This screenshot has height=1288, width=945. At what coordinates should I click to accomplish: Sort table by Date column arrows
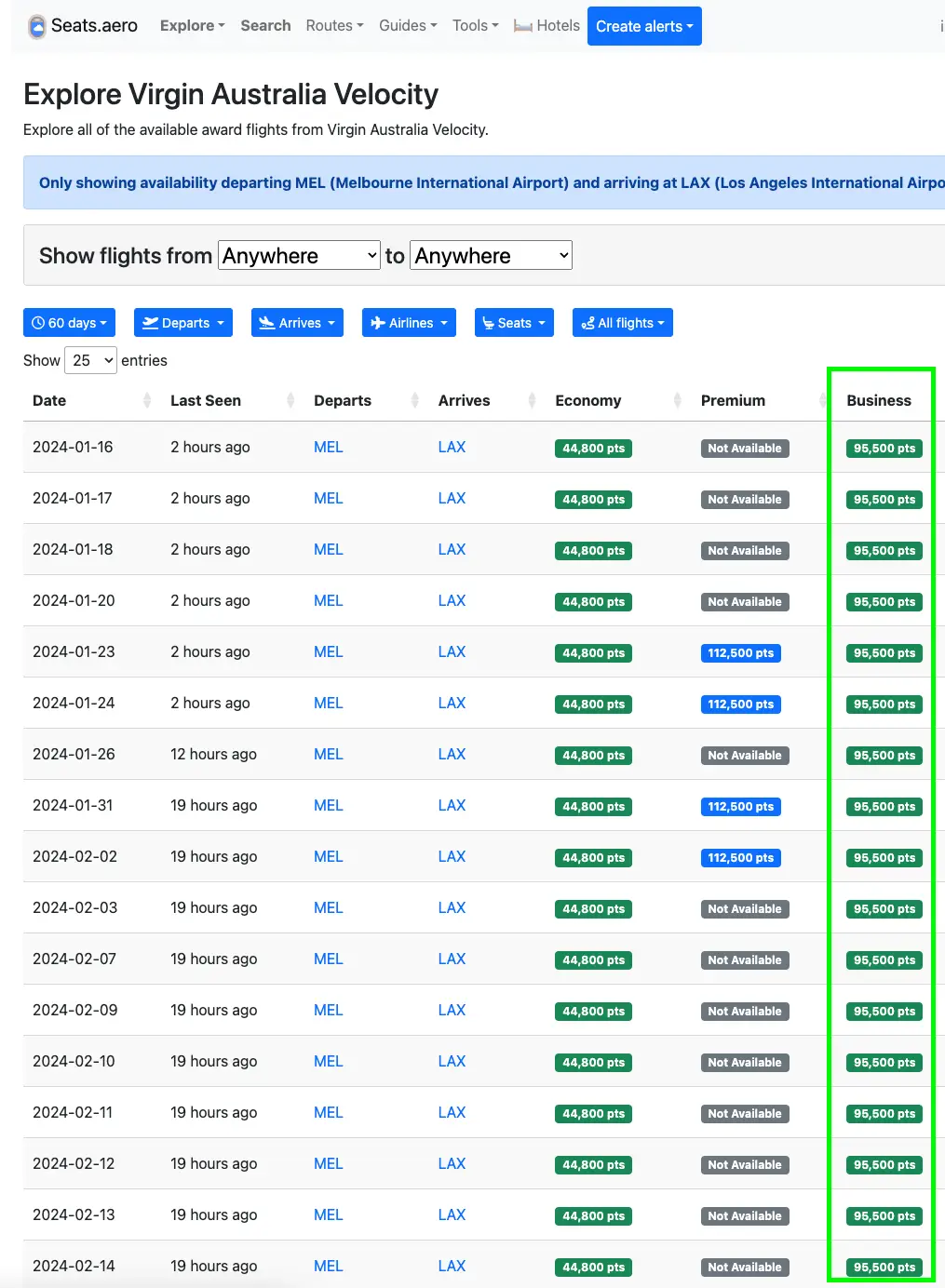[147, 400]
